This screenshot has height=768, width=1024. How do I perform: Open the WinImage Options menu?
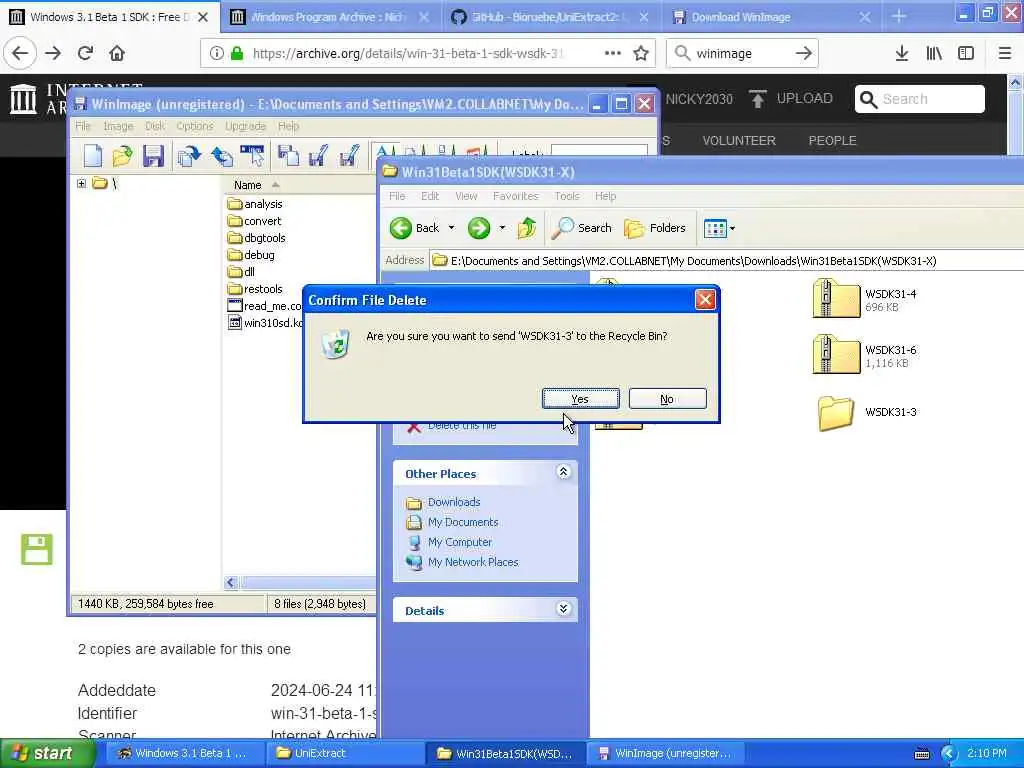point(195,126)
